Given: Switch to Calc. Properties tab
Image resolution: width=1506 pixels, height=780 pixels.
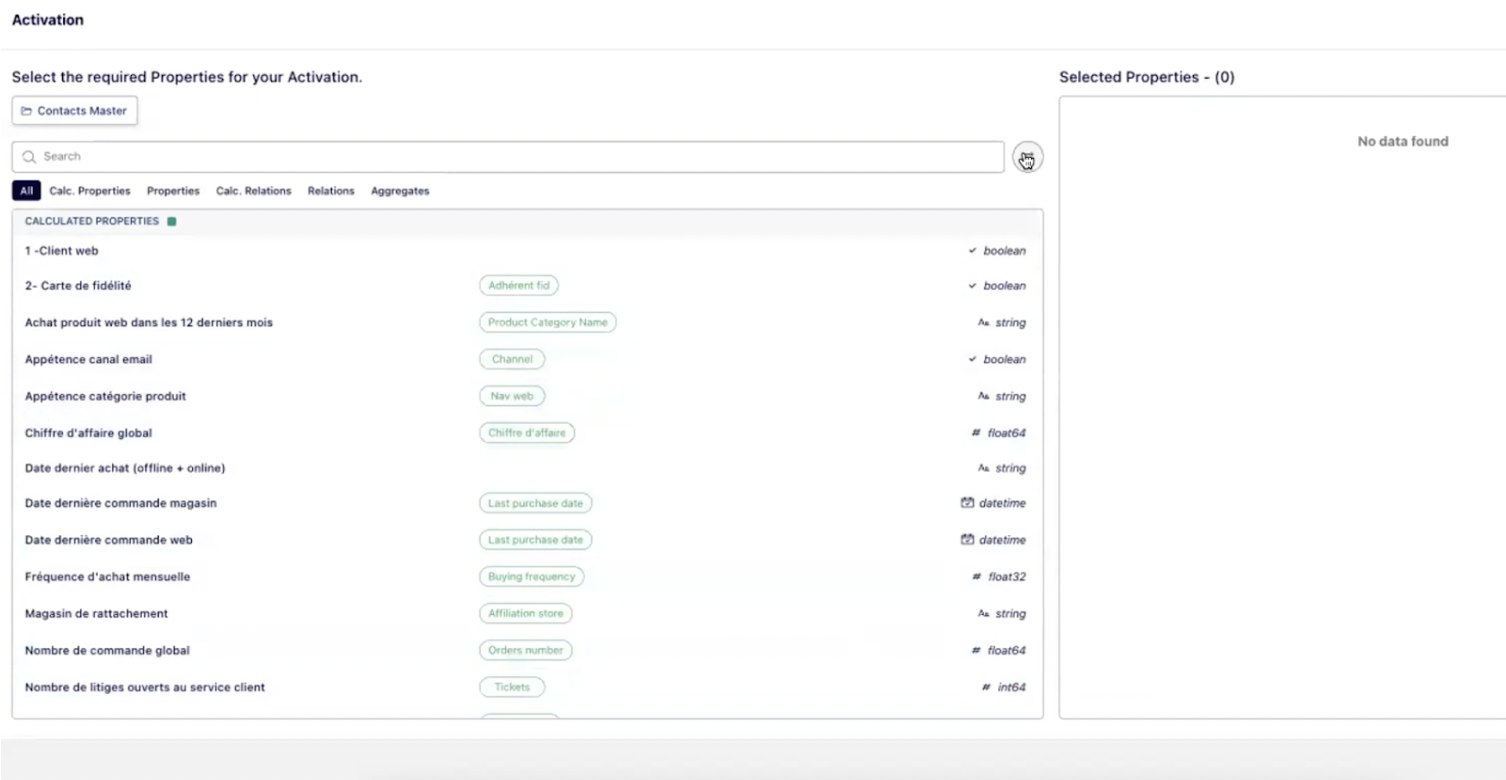Looking at the screenshot, I should [x=90, y=191].
